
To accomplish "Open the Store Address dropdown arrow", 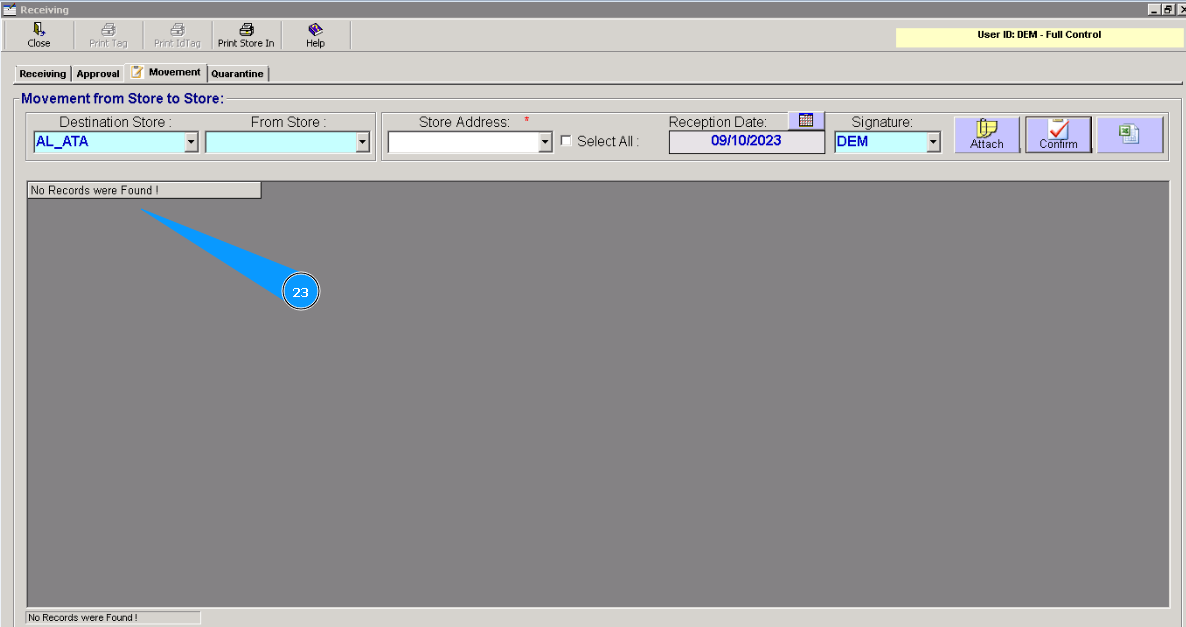I will click(545, 142).
